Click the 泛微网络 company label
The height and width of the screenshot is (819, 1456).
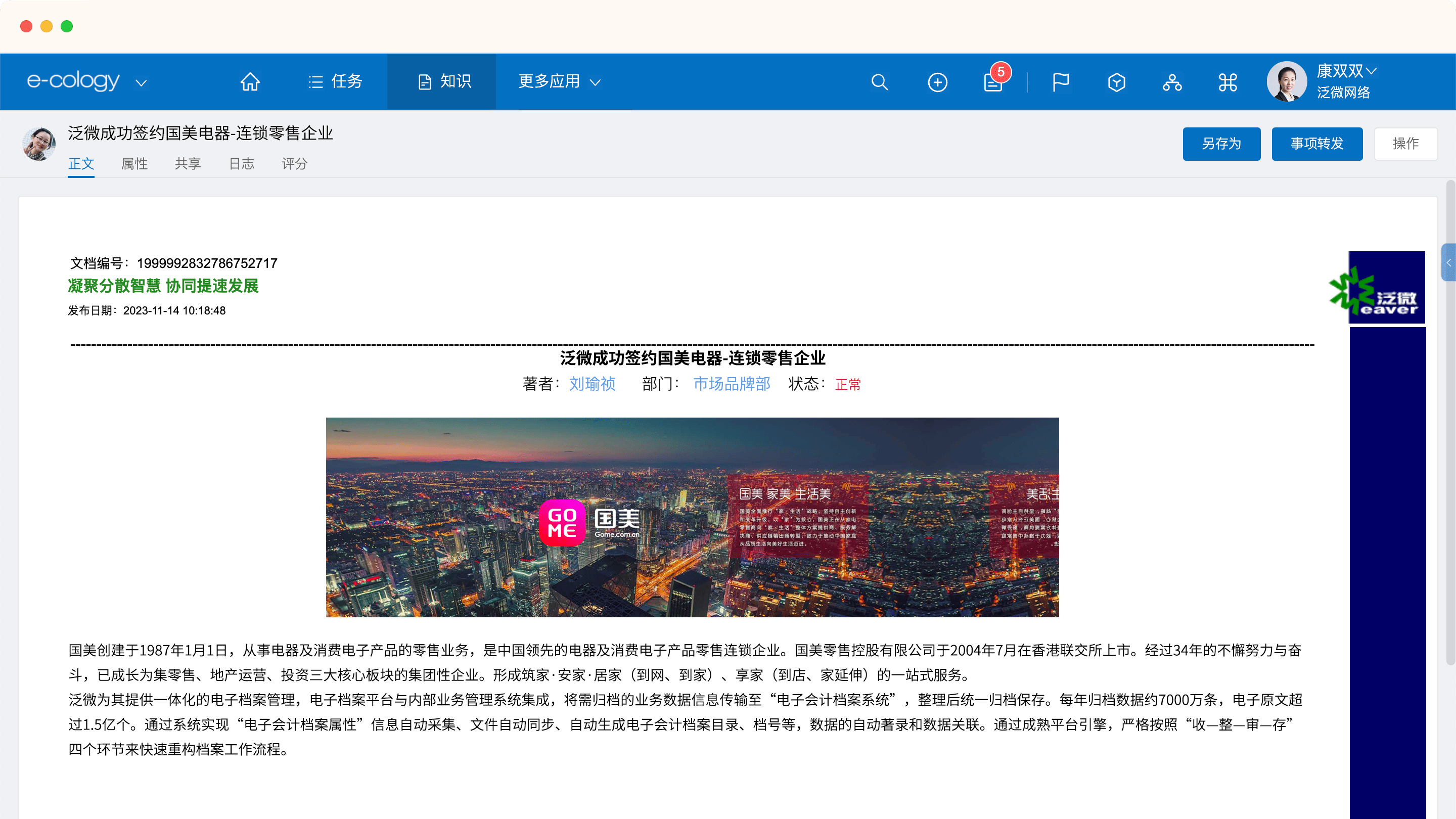coord(1344,92)
